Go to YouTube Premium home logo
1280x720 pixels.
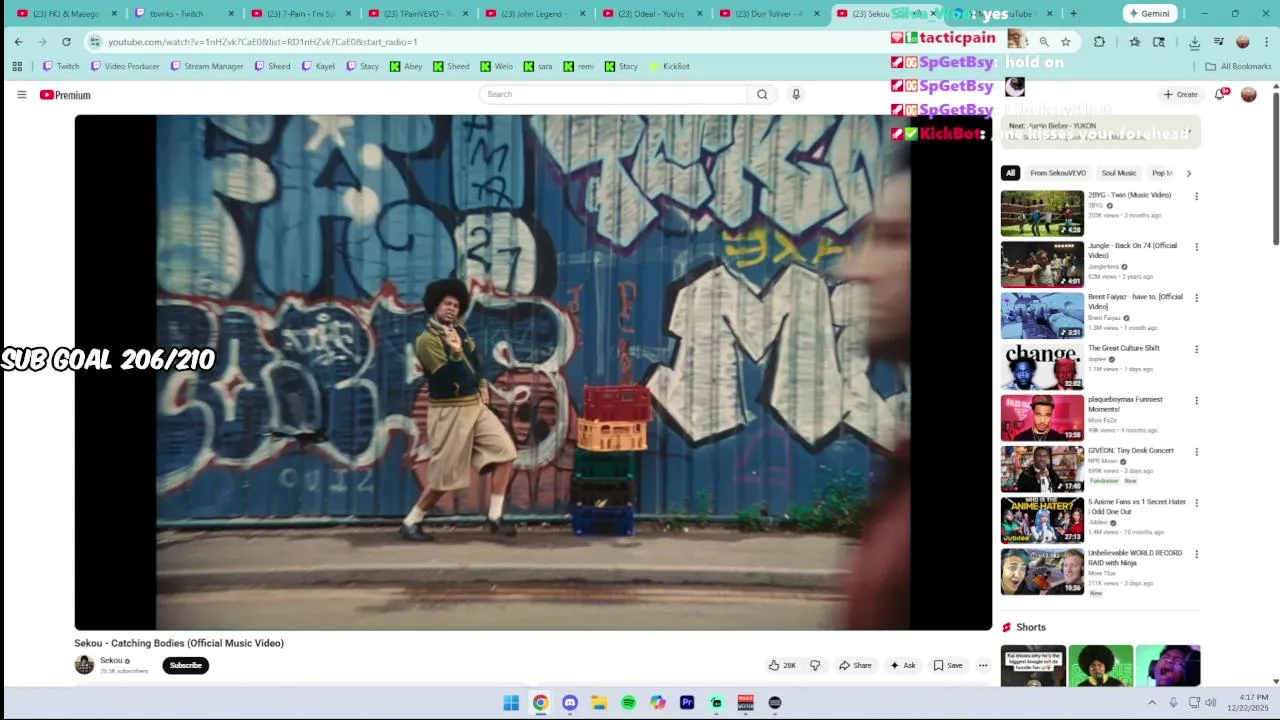coord(65,95)
